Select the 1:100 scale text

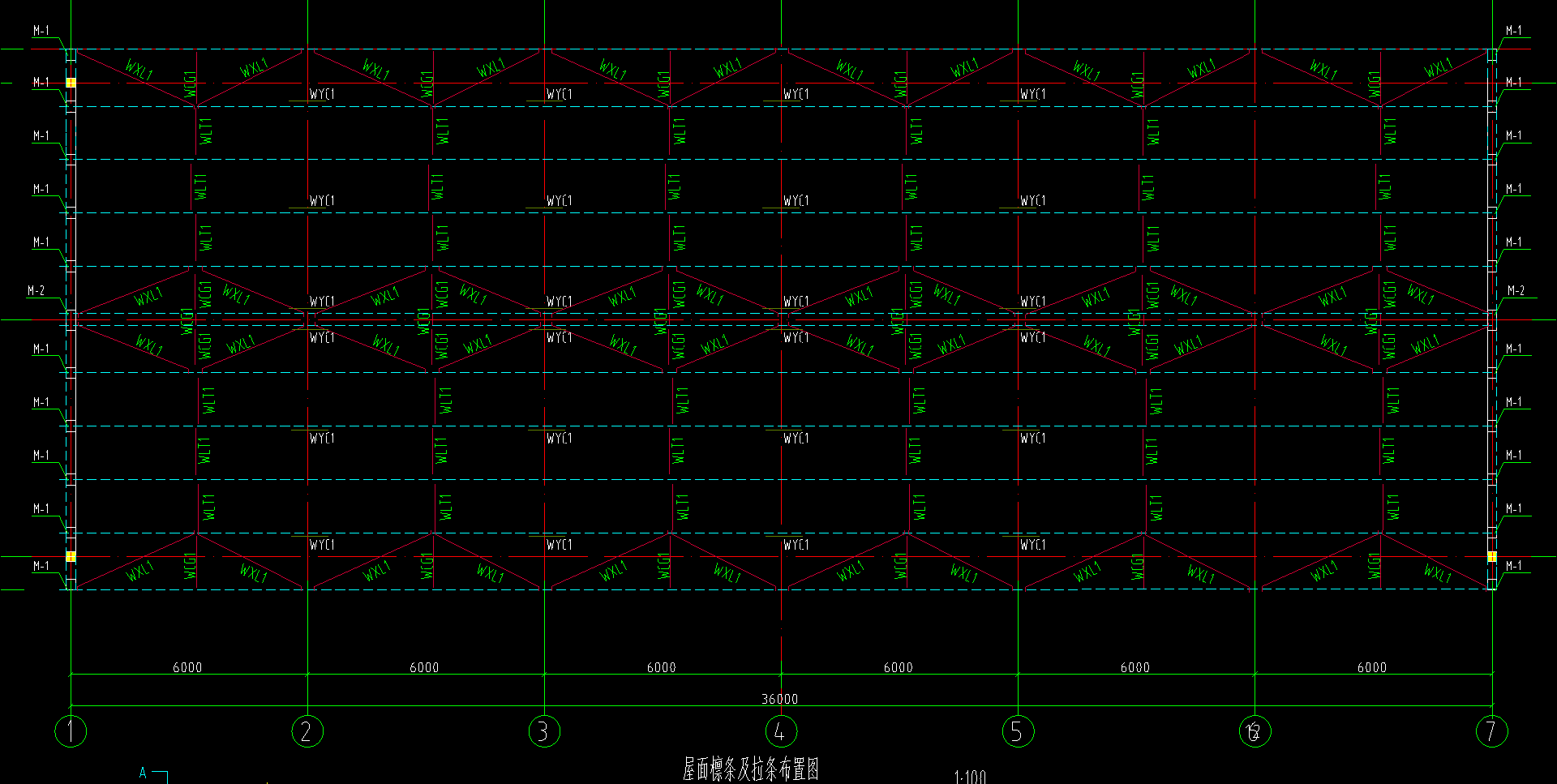coord(970,778)
